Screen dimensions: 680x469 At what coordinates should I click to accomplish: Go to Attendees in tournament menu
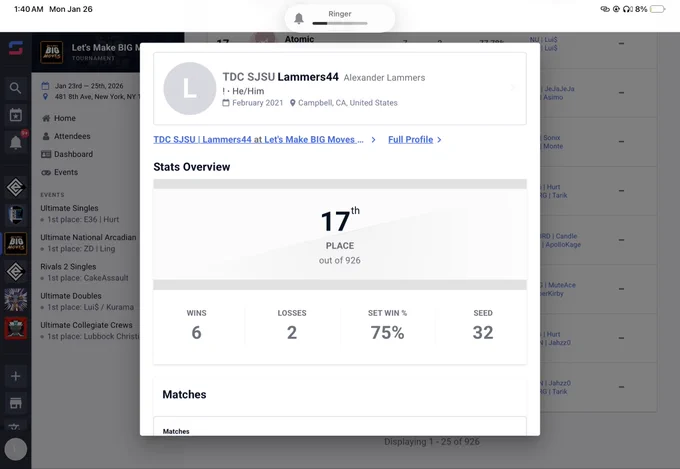72,136
